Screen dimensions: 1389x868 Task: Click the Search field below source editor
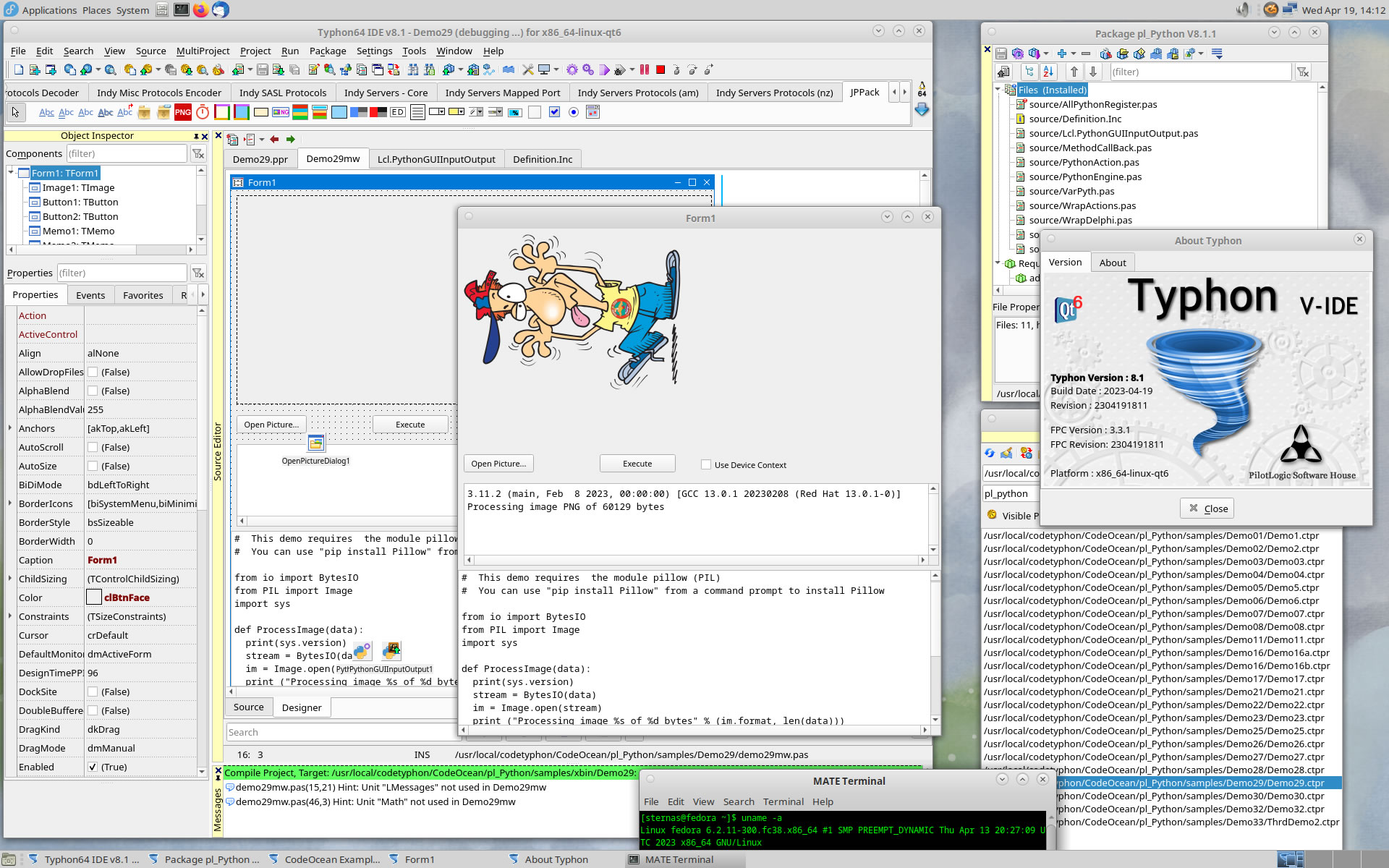[x=342, y=732]
